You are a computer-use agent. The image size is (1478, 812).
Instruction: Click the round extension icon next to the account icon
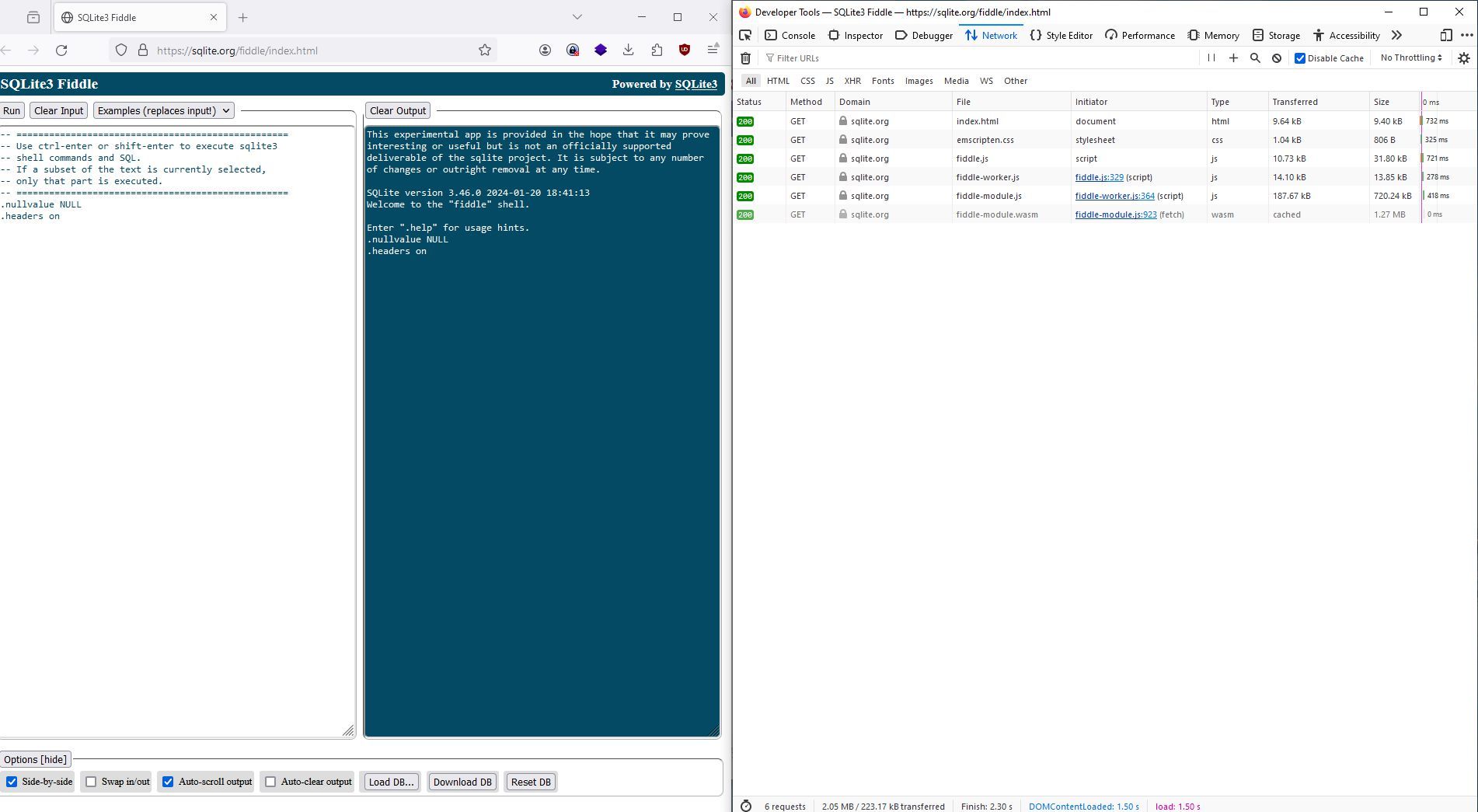tap(573, 51)
